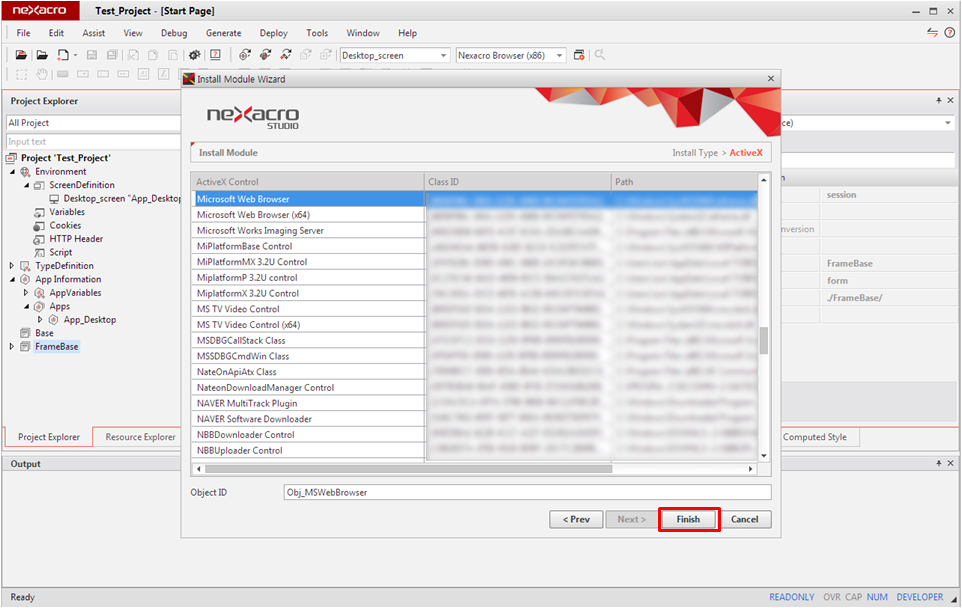
Task: Select NAVER MultiTrack Plugin in the list
Action: (246, 403)
